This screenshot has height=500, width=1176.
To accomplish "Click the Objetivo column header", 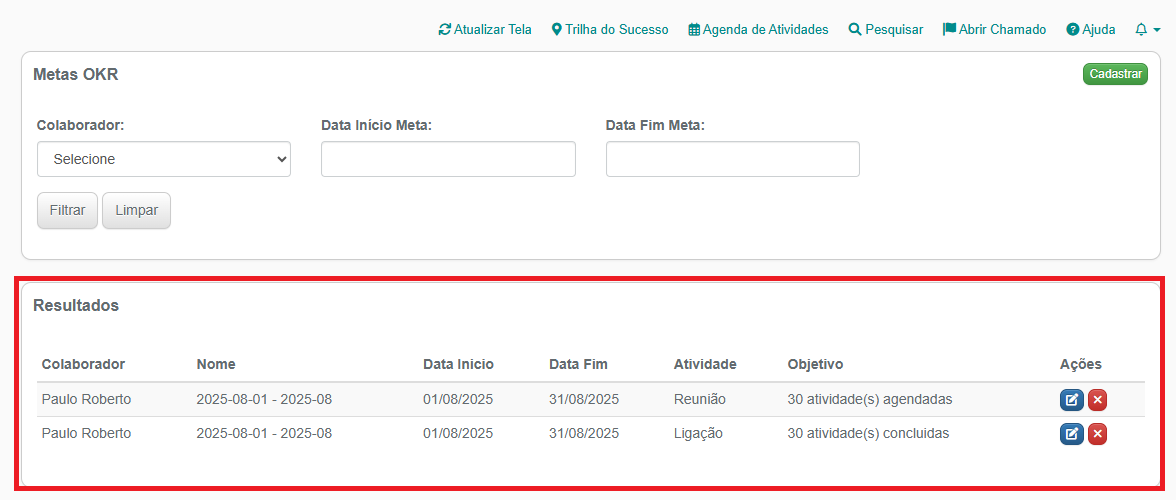I will [x=815, y=364].
